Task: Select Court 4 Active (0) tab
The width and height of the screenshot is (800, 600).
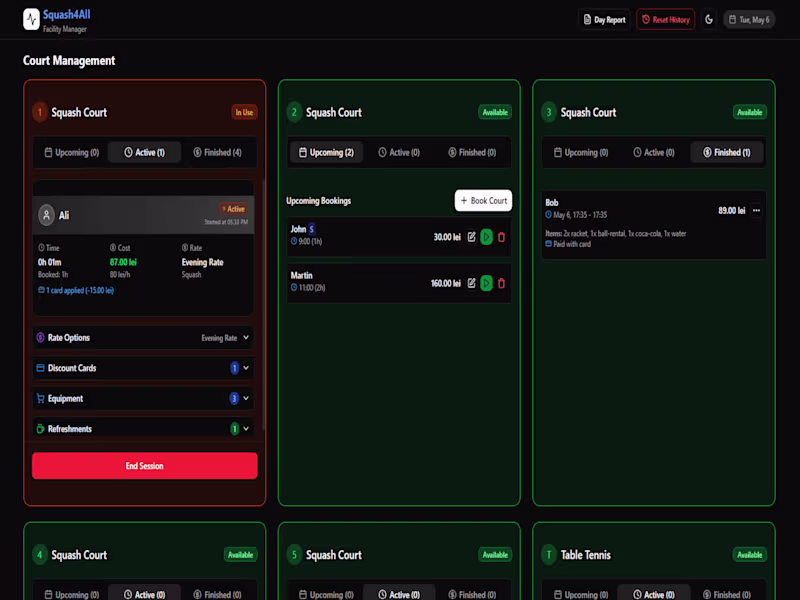Action: (144, 594)
